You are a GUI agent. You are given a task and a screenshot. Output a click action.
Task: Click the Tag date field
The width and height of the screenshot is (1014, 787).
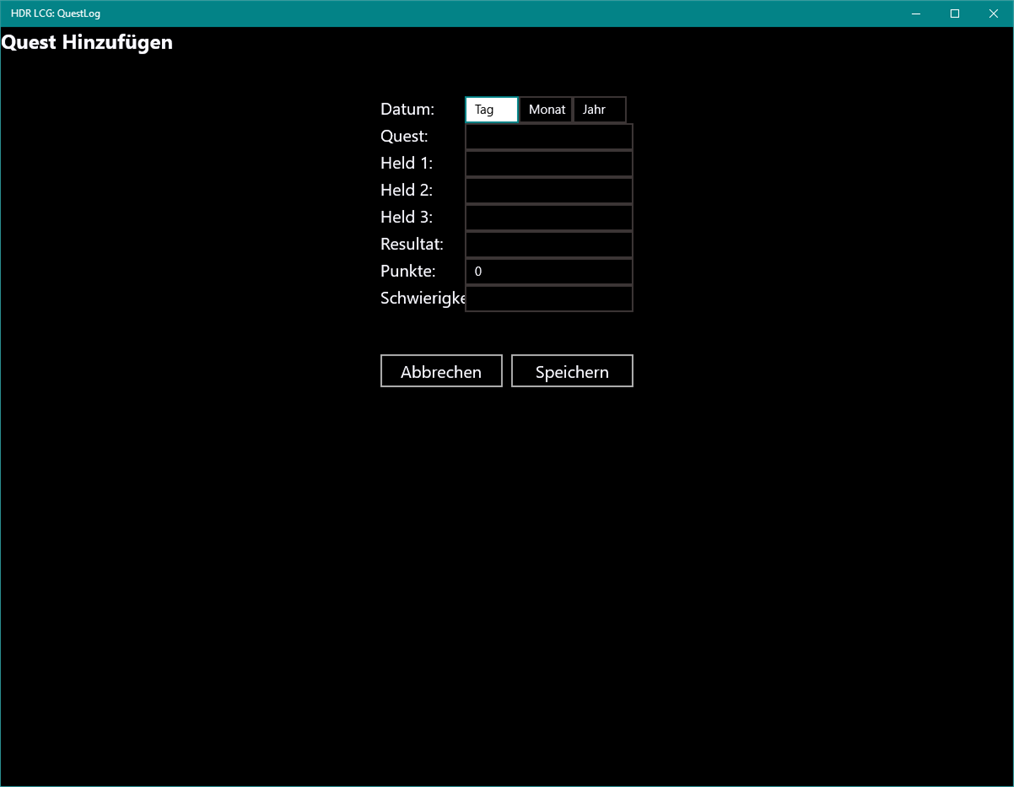tap(491, 109)
